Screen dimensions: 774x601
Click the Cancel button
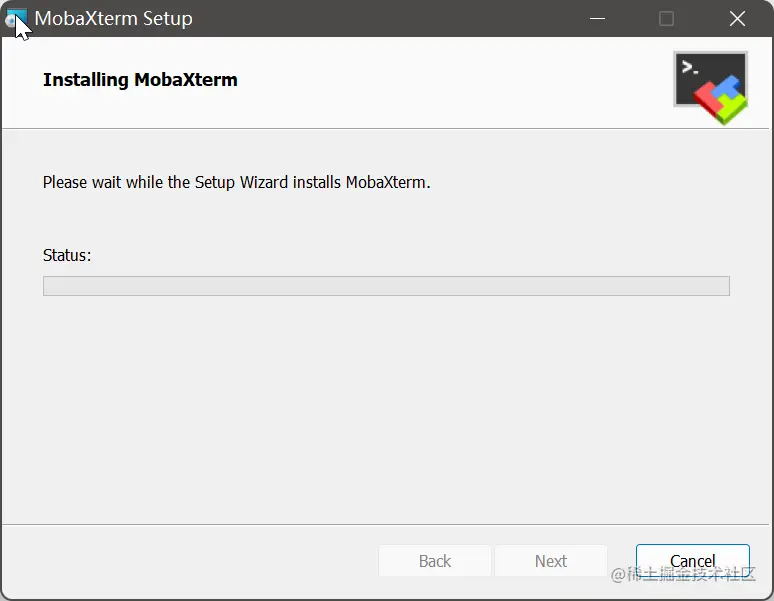[x=693, y=561]
